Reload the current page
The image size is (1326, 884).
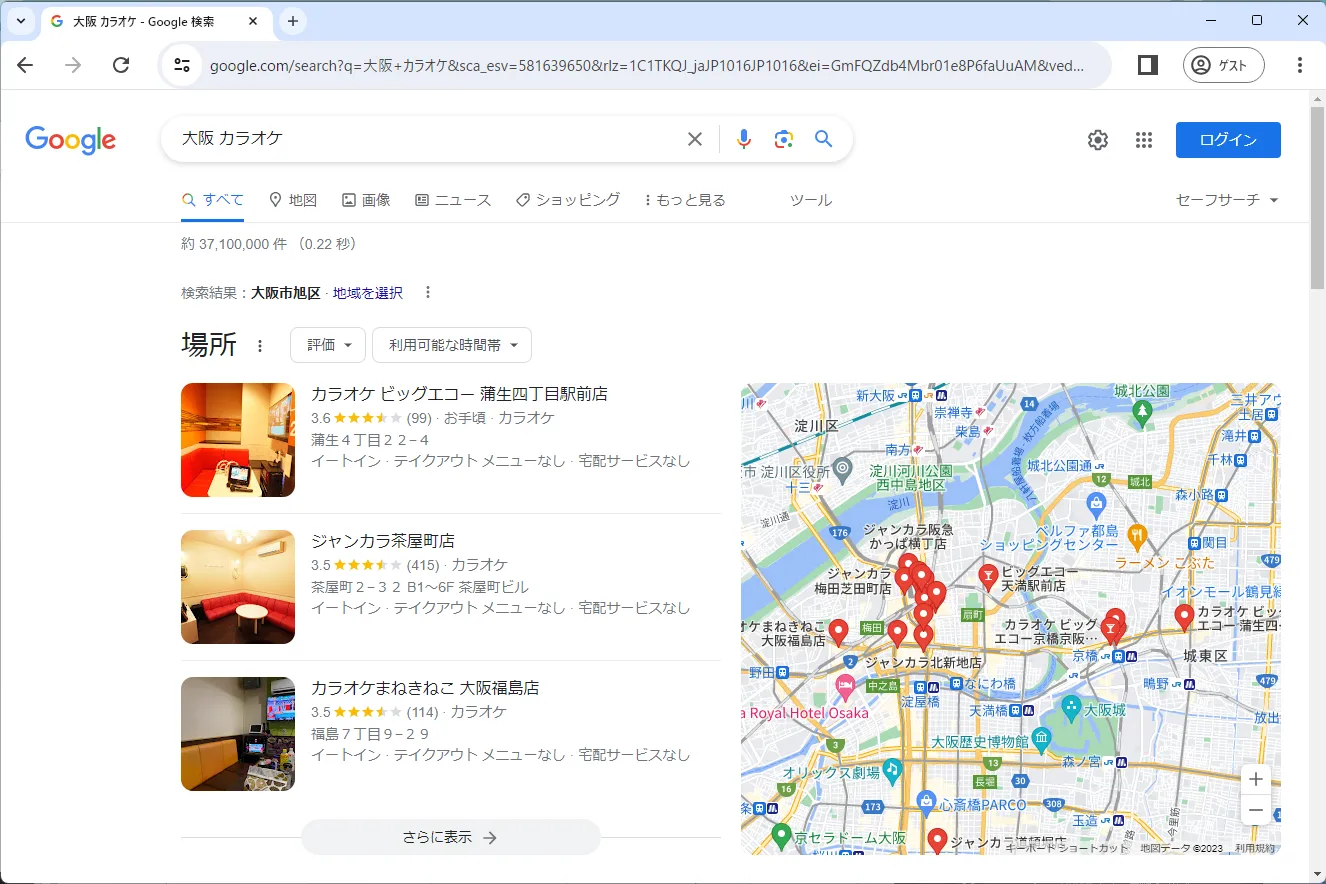pos(121,65)
